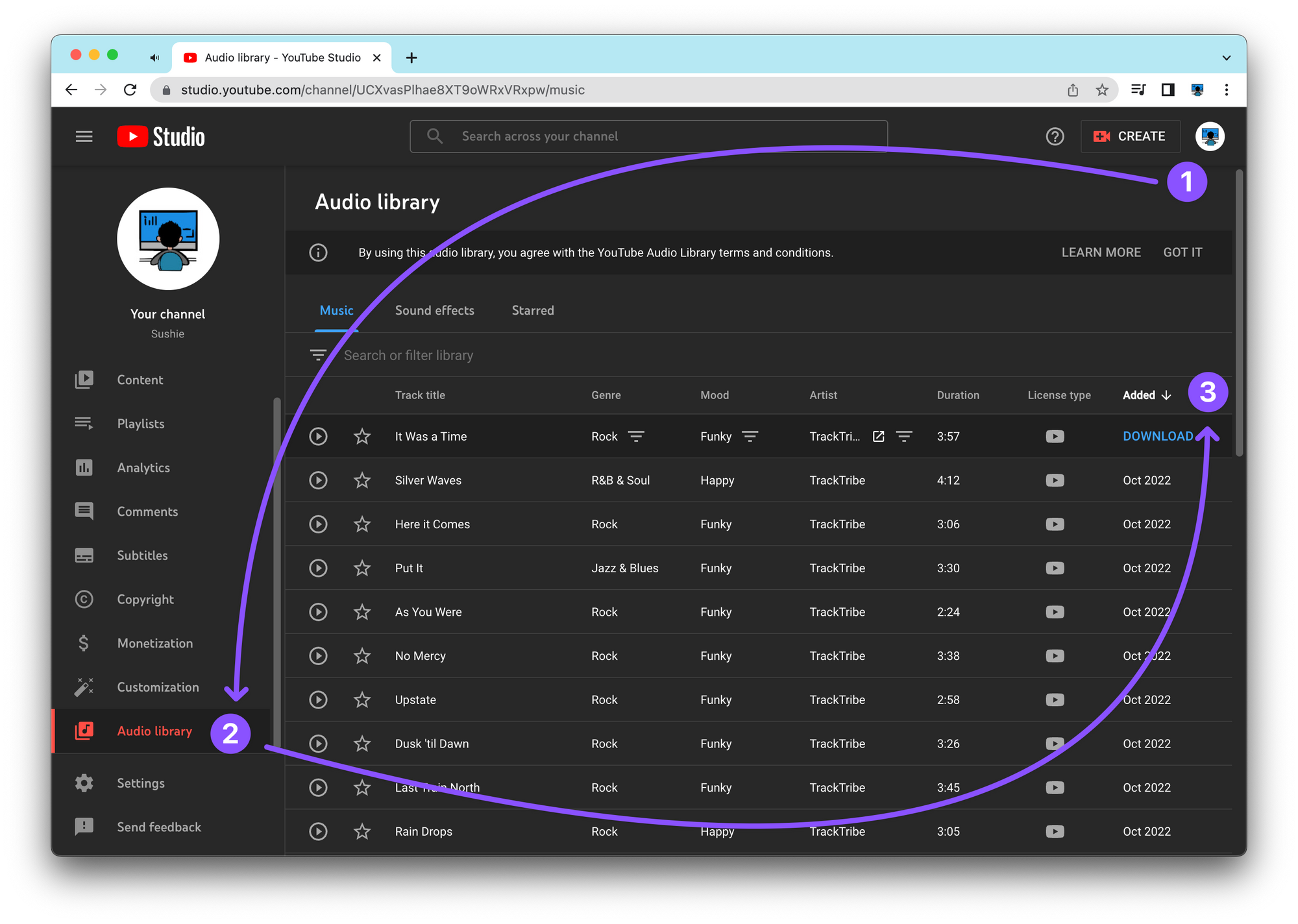
Task: Open Analytics from the sidebar
Action: tap(143, 468)
